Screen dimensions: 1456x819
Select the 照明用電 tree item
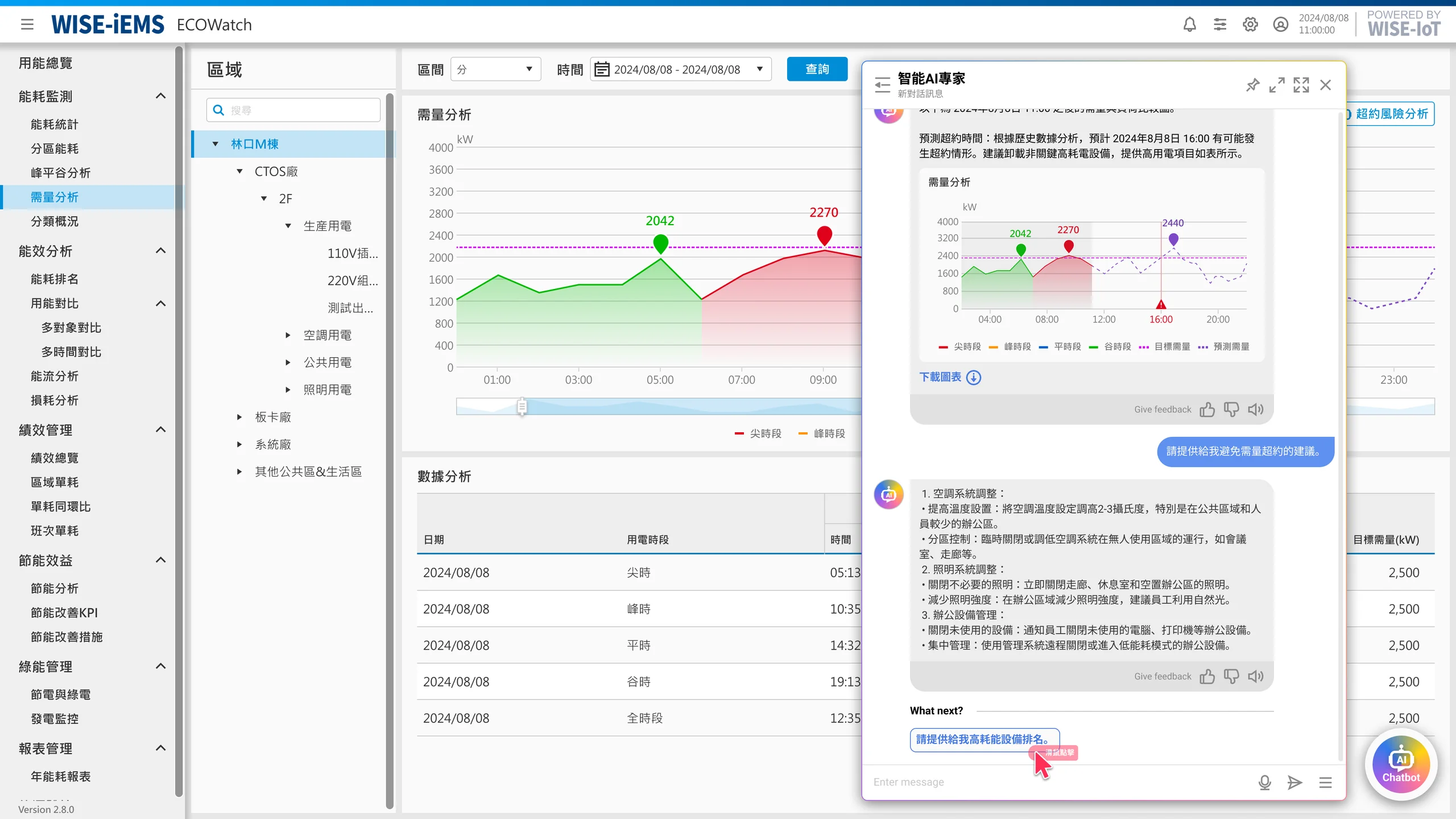328,390
